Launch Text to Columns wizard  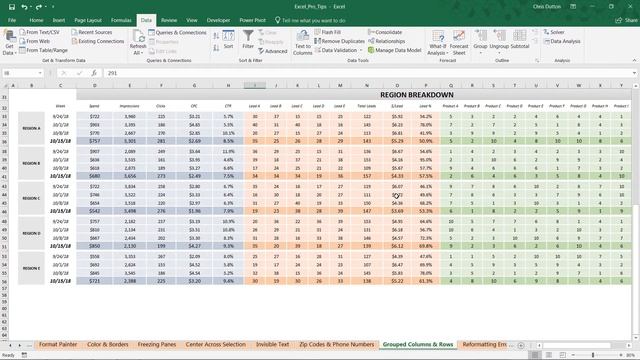[x=303, y=43]
